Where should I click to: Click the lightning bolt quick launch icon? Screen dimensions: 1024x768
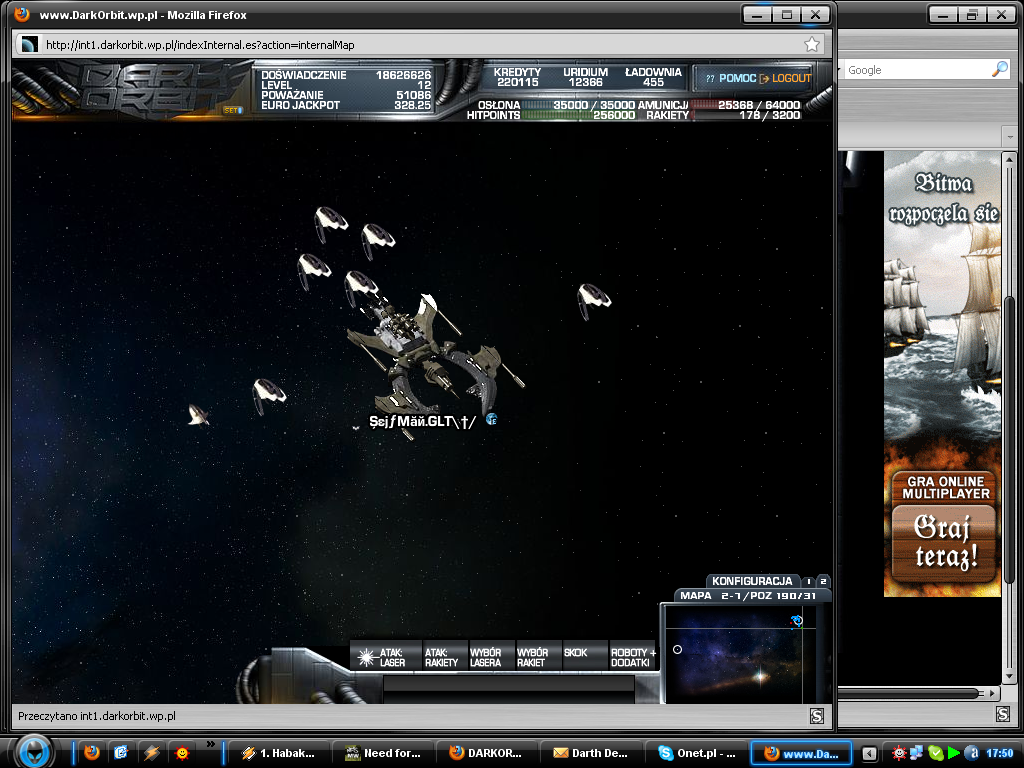[x=152, y=752]
